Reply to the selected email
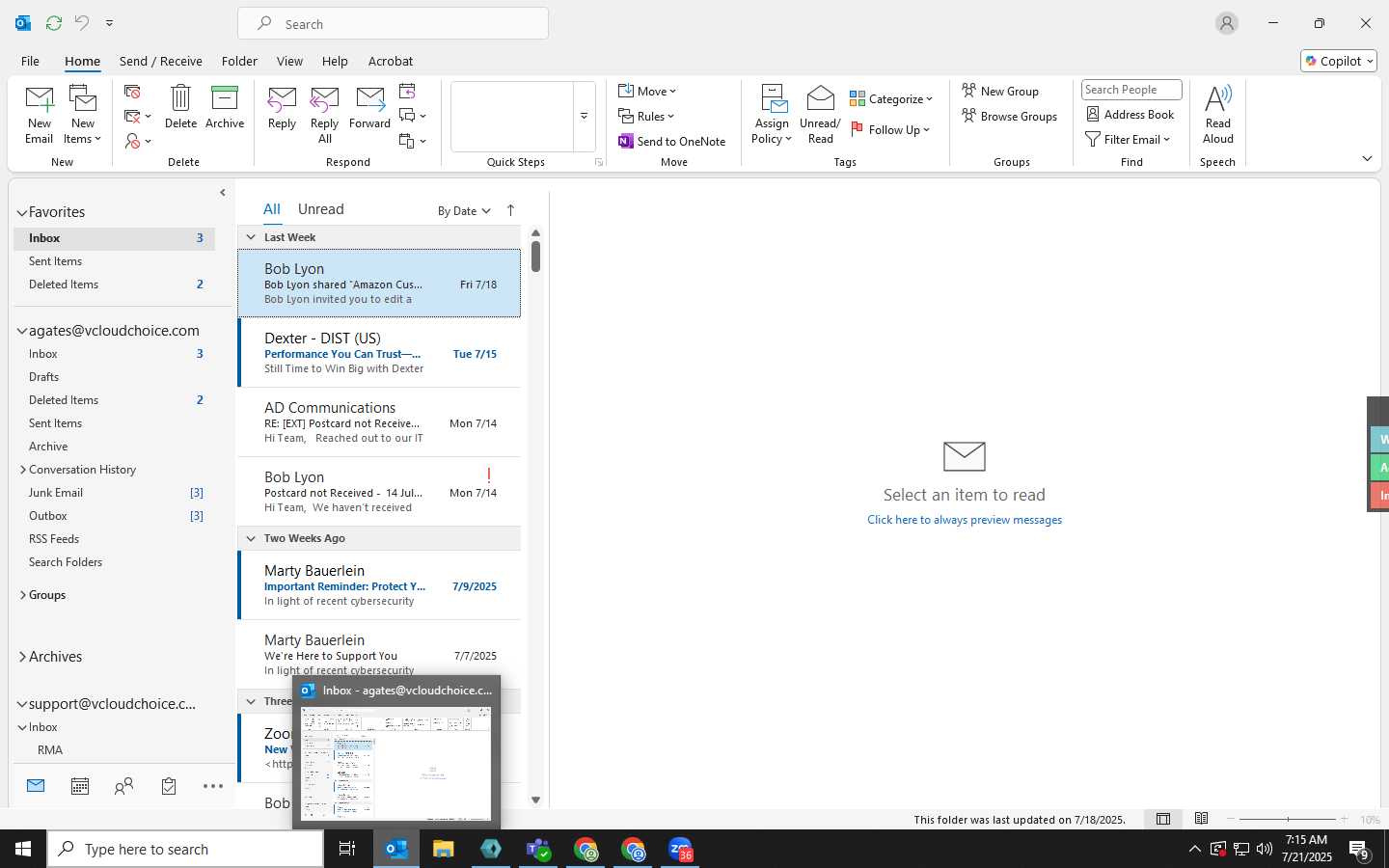The width and height of the screenshot is (1389, 868). pos(282,106)
